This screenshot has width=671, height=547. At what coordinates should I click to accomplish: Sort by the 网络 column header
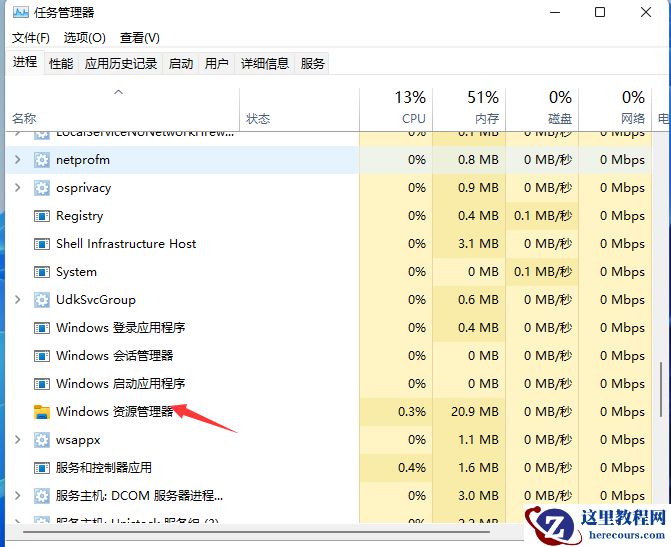615,110
